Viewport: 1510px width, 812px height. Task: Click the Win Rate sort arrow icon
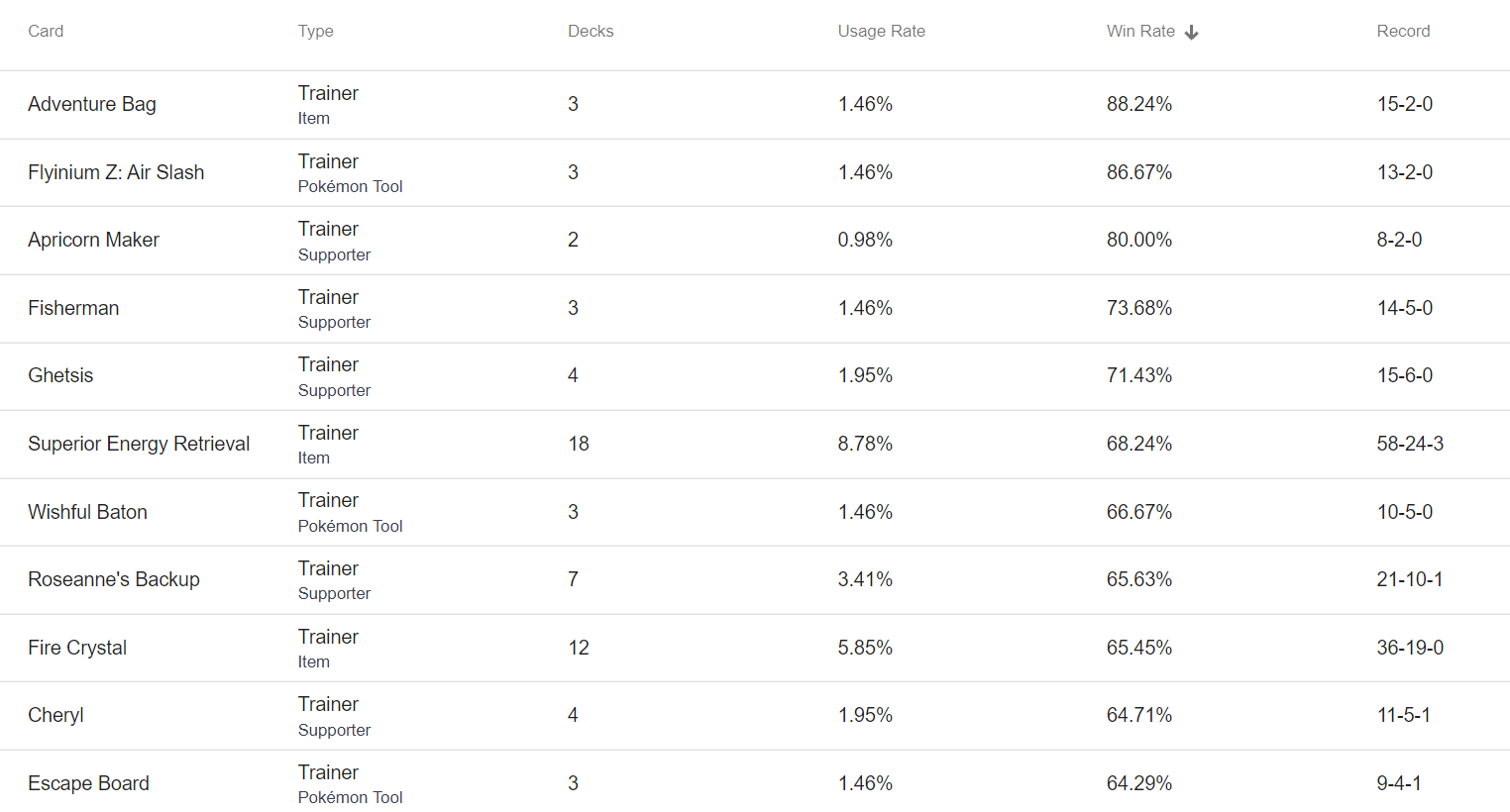click(1191, 33)
